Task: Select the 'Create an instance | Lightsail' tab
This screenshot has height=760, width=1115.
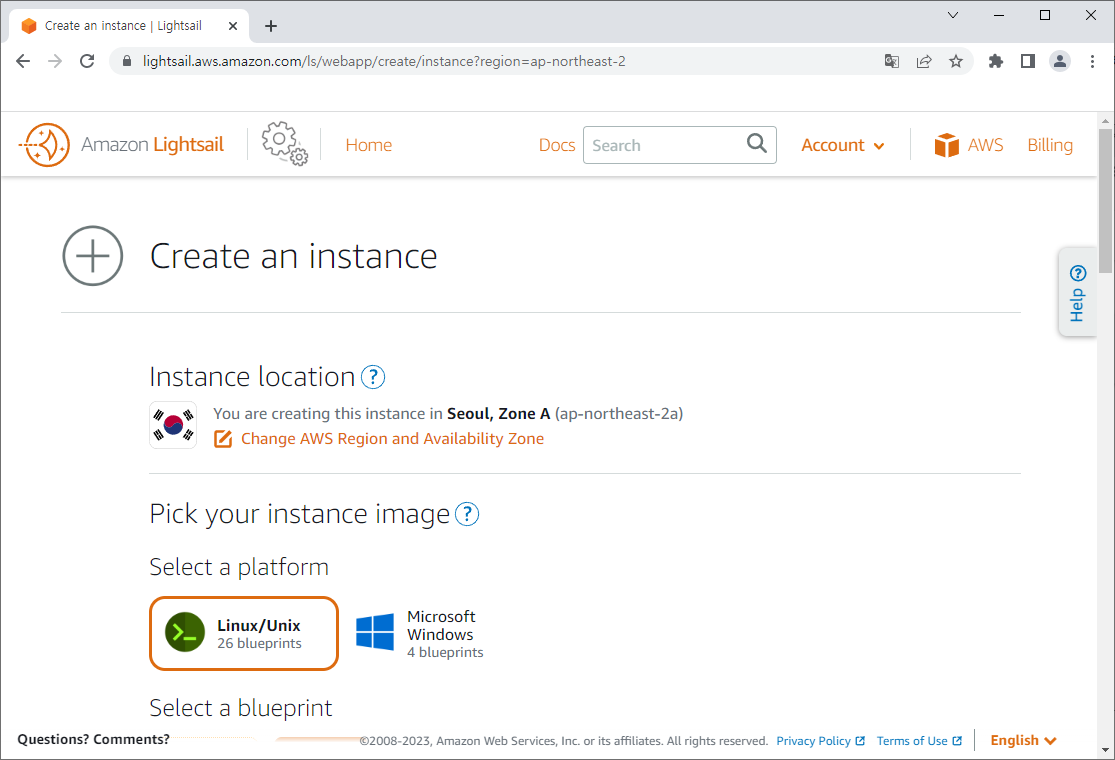Action: tap(129, 26)
